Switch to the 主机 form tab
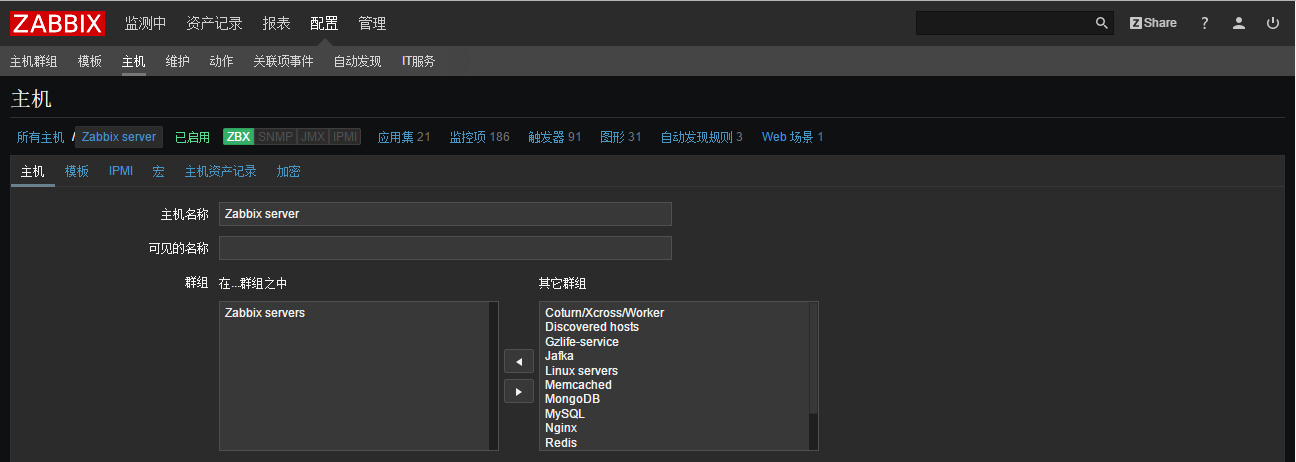 (x=33, y=171)
